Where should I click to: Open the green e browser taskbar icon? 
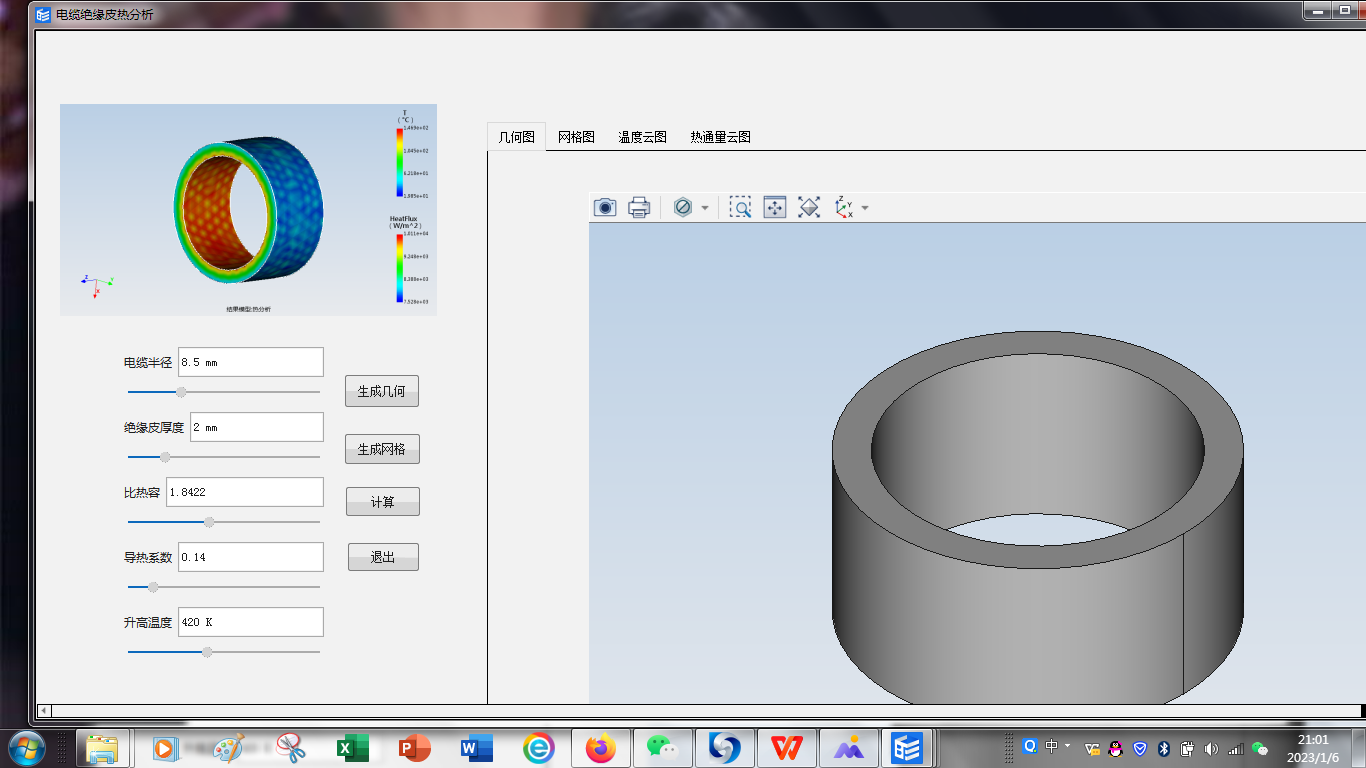[539, 748]
